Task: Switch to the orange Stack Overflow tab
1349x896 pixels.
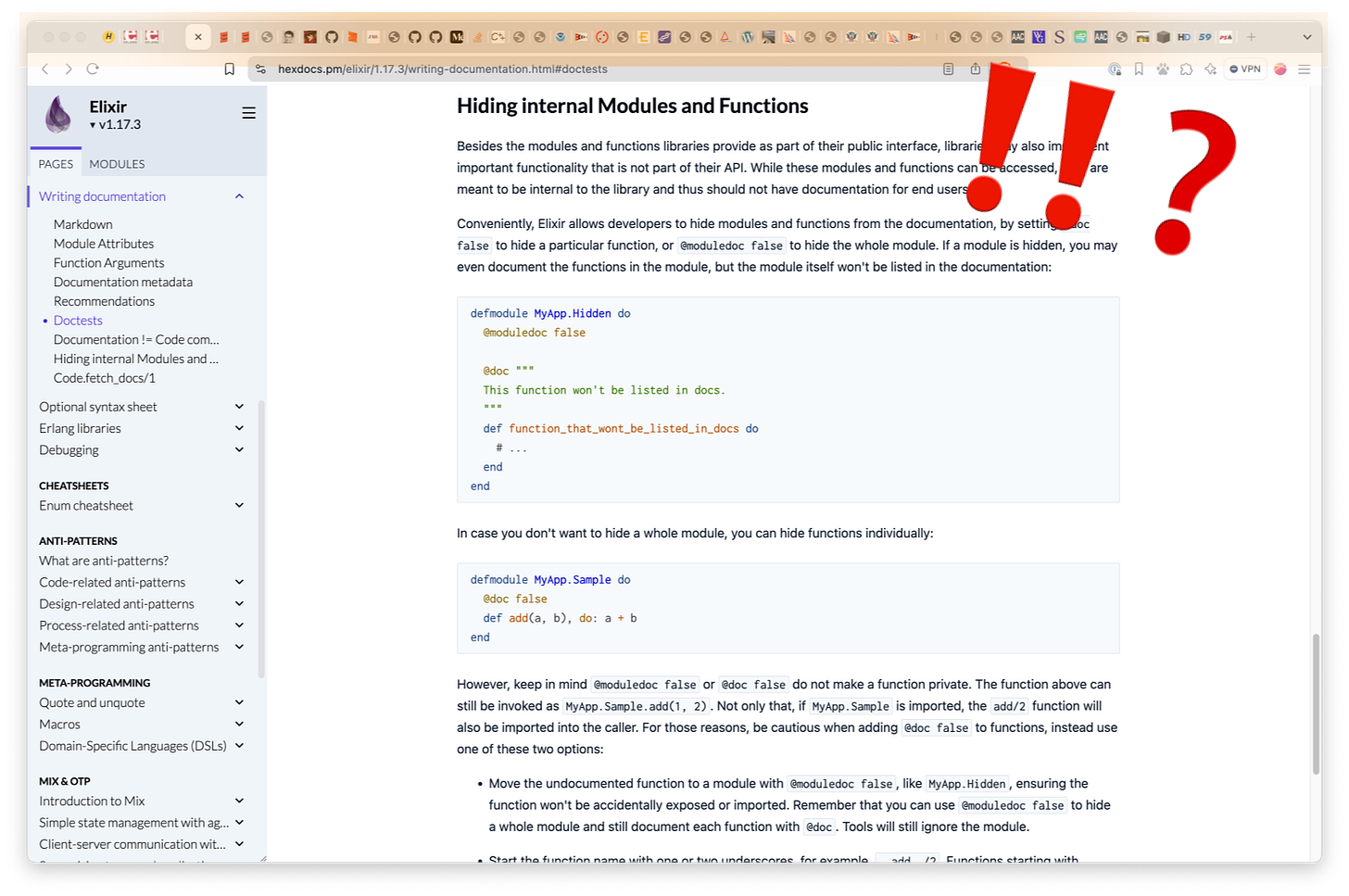Action: (x=477, y=37)
